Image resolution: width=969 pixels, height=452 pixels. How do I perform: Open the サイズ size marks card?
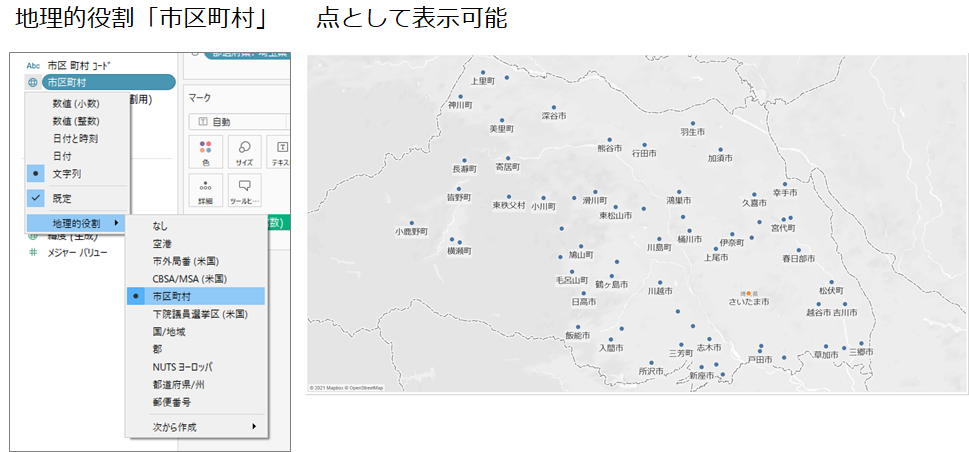coord(243,152)
